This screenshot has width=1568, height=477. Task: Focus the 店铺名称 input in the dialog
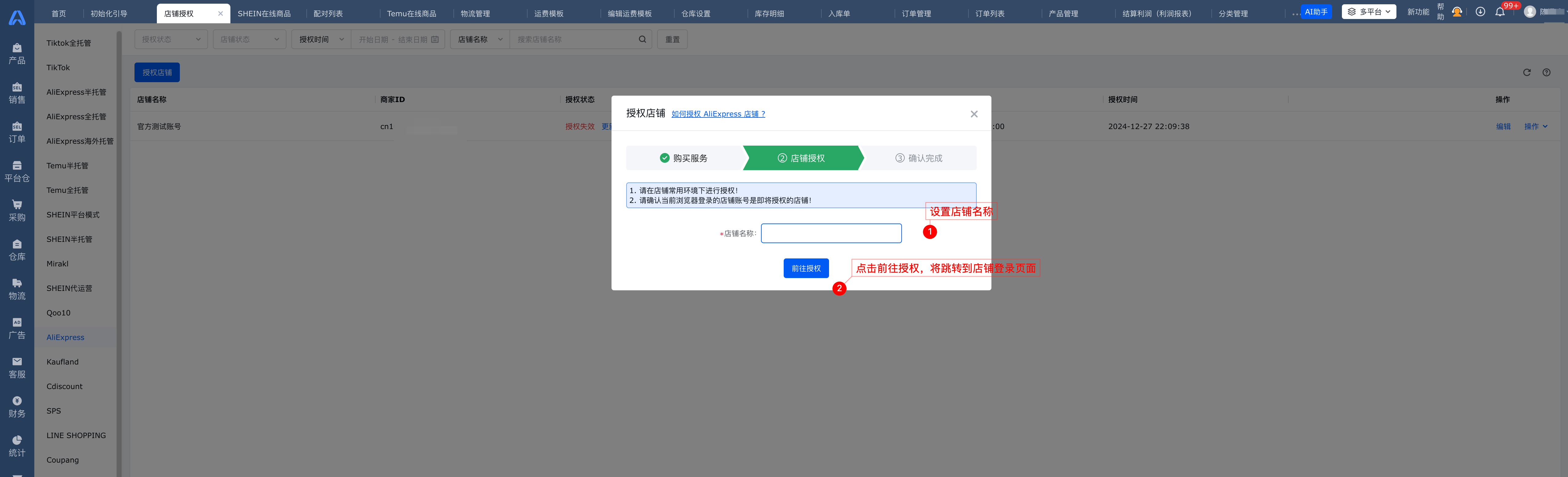[831, 233]
